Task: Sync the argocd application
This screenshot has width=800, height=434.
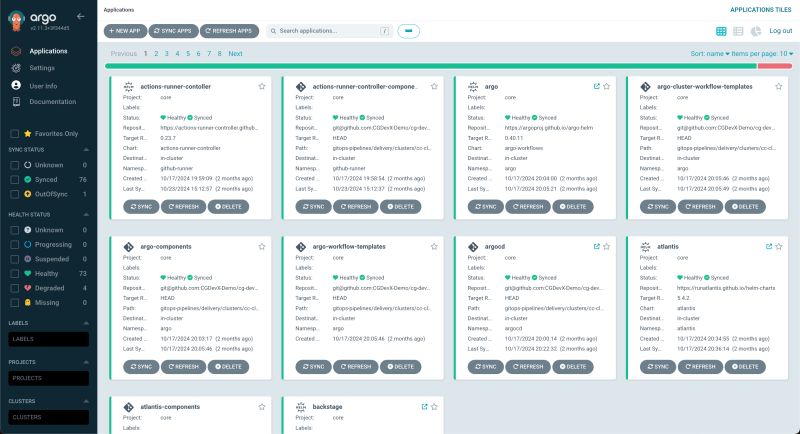Action: point(486,367)
